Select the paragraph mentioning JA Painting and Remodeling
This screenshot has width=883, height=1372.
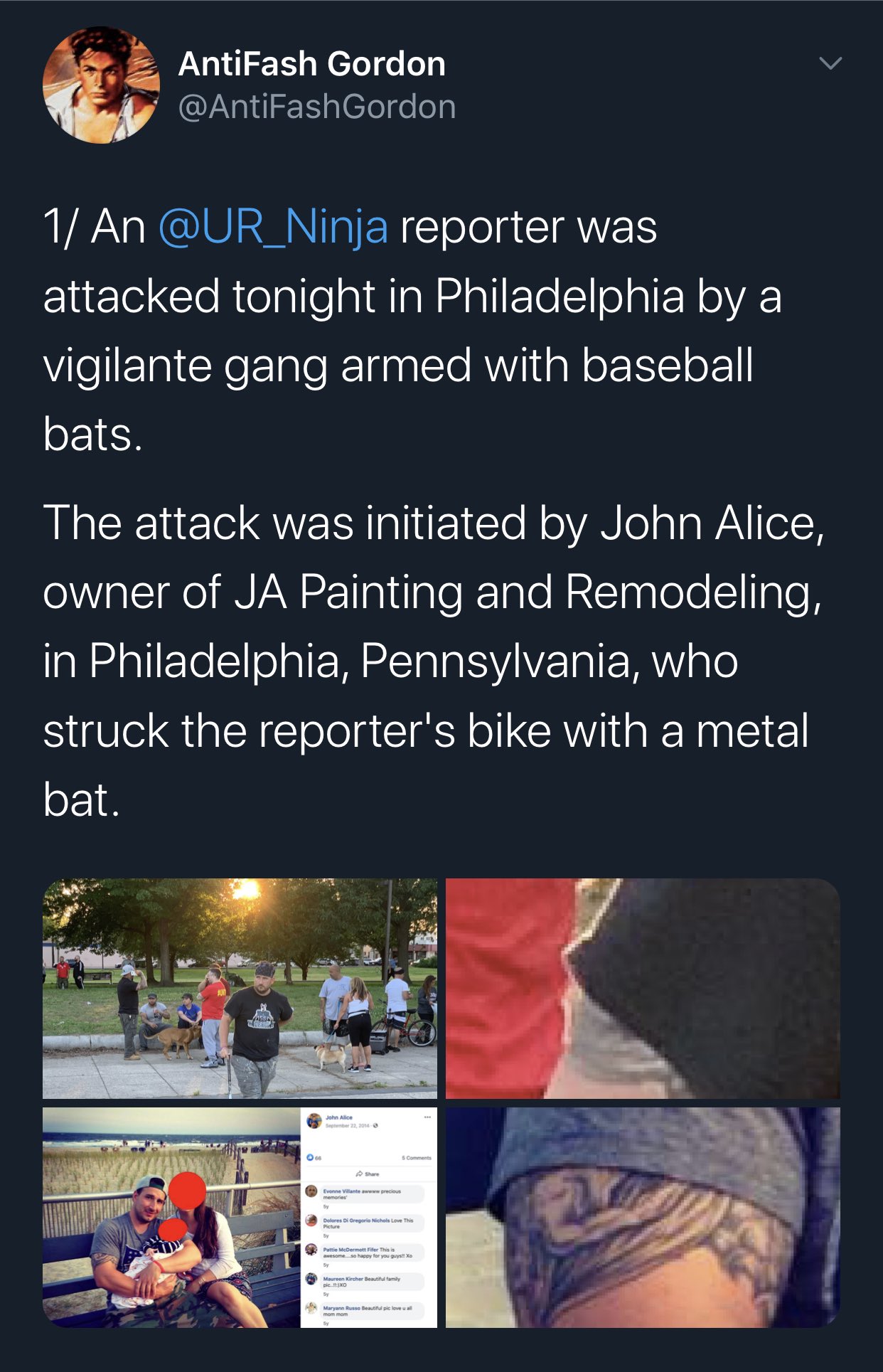(434, 661)
